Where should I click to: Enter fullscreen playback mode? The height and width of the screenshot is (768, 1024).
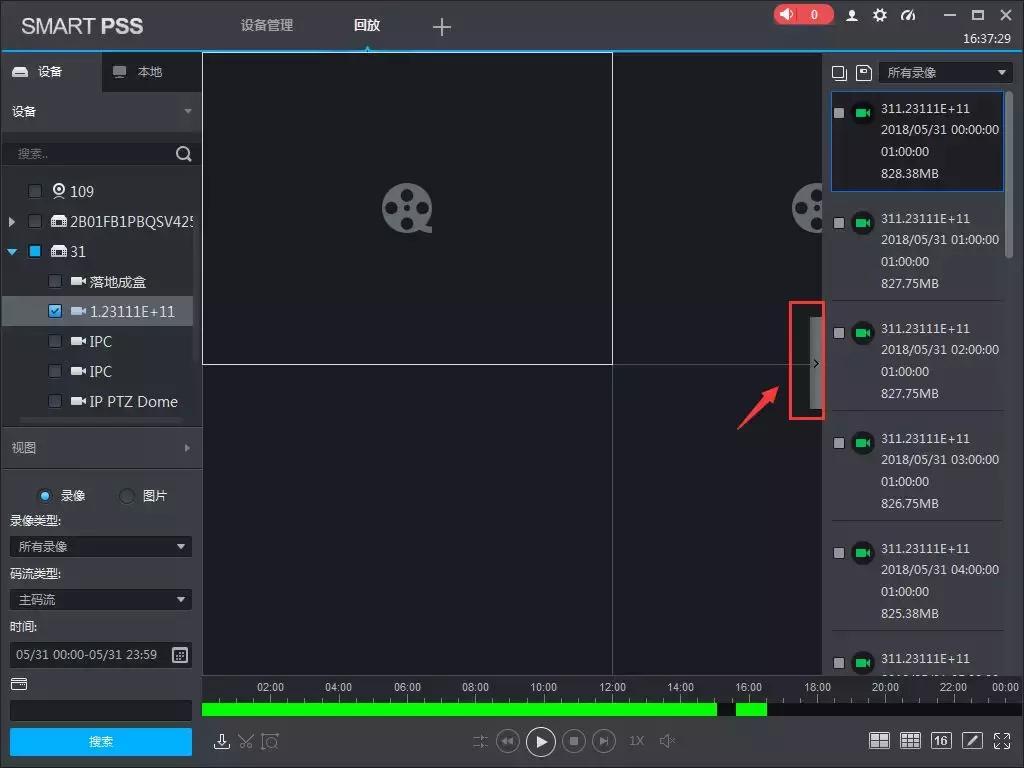pos(1000,741)
